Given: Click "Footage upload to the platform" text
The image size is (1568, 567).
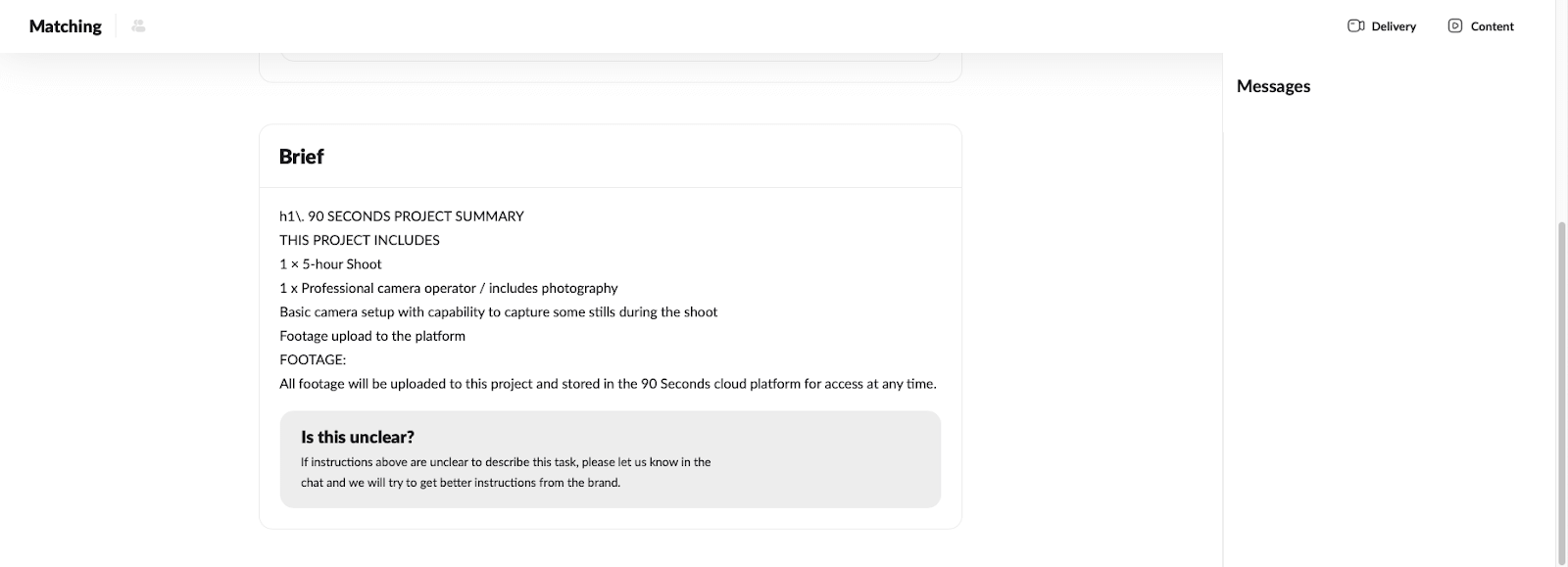Looking at the screenshot, I should [x=372, y=336].
